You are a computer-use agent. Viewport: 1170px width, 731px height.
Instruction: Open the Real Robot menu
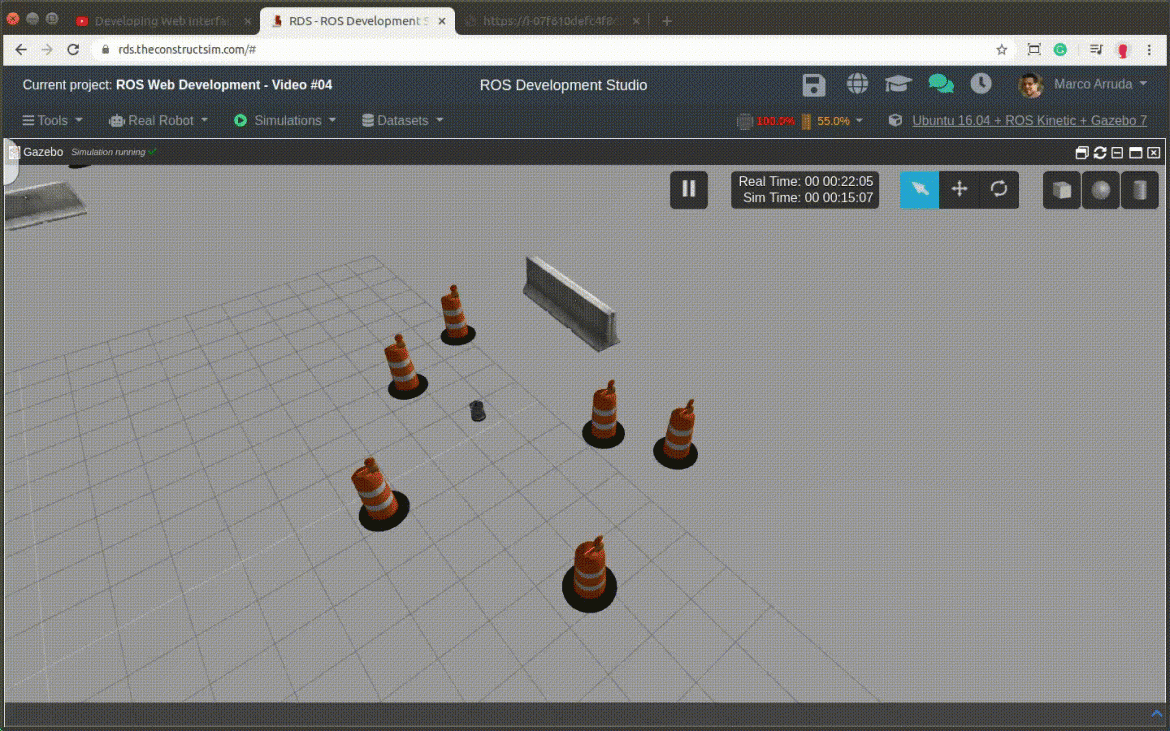click(158, 120)
